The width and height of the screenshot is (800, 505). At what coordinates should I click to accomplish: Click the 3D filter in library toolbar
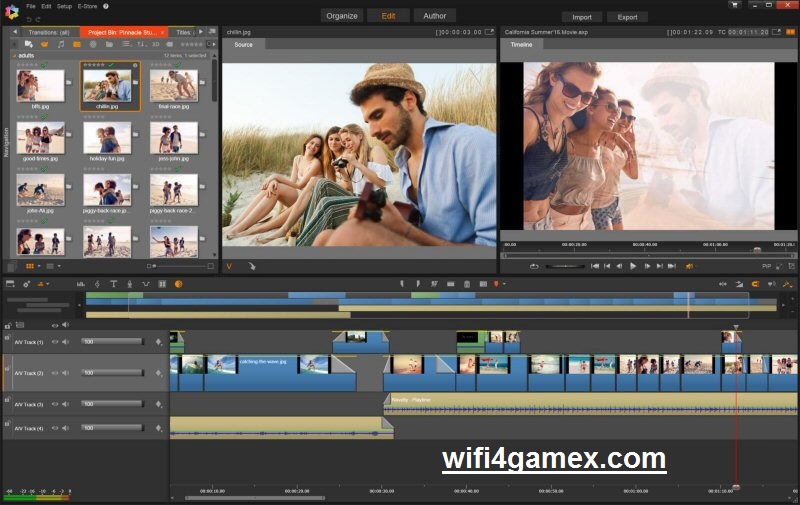(156, 44)
